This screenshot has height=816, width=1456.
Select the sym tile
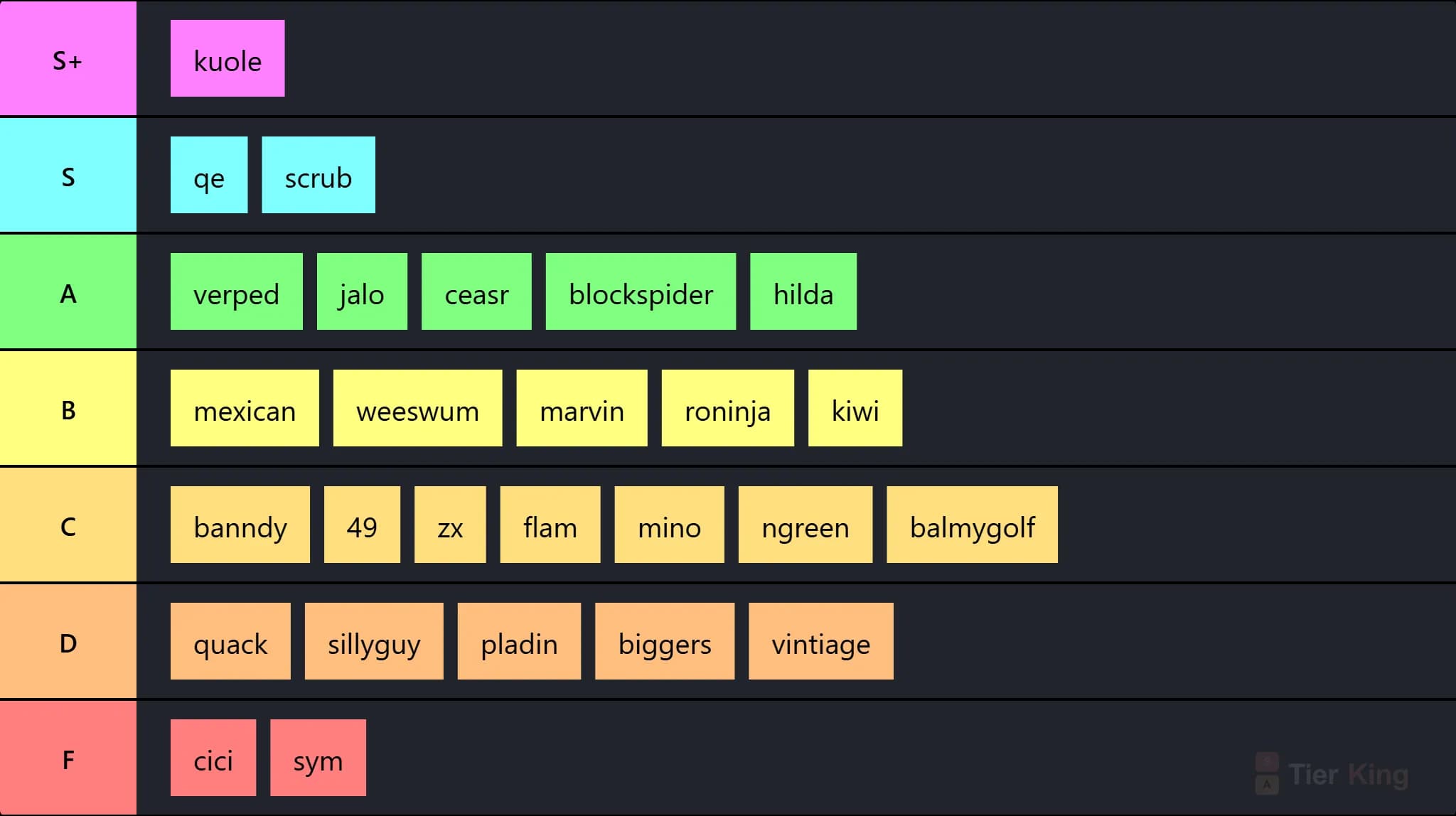coord(318,758)
